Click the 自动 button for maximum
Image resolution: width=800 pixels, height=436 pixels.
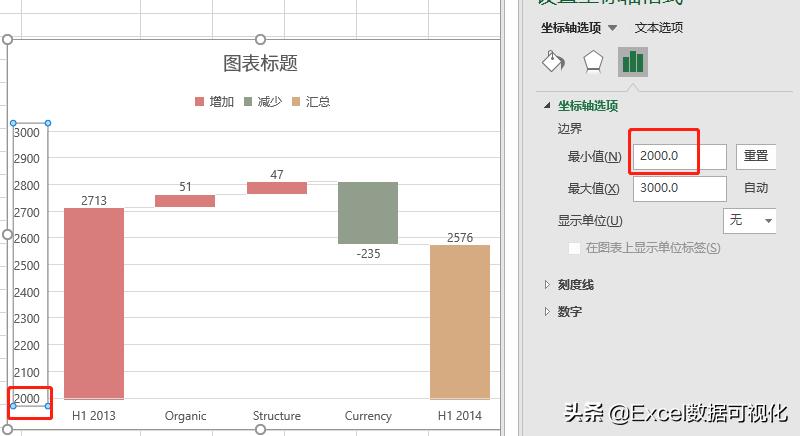click(756, 188)
